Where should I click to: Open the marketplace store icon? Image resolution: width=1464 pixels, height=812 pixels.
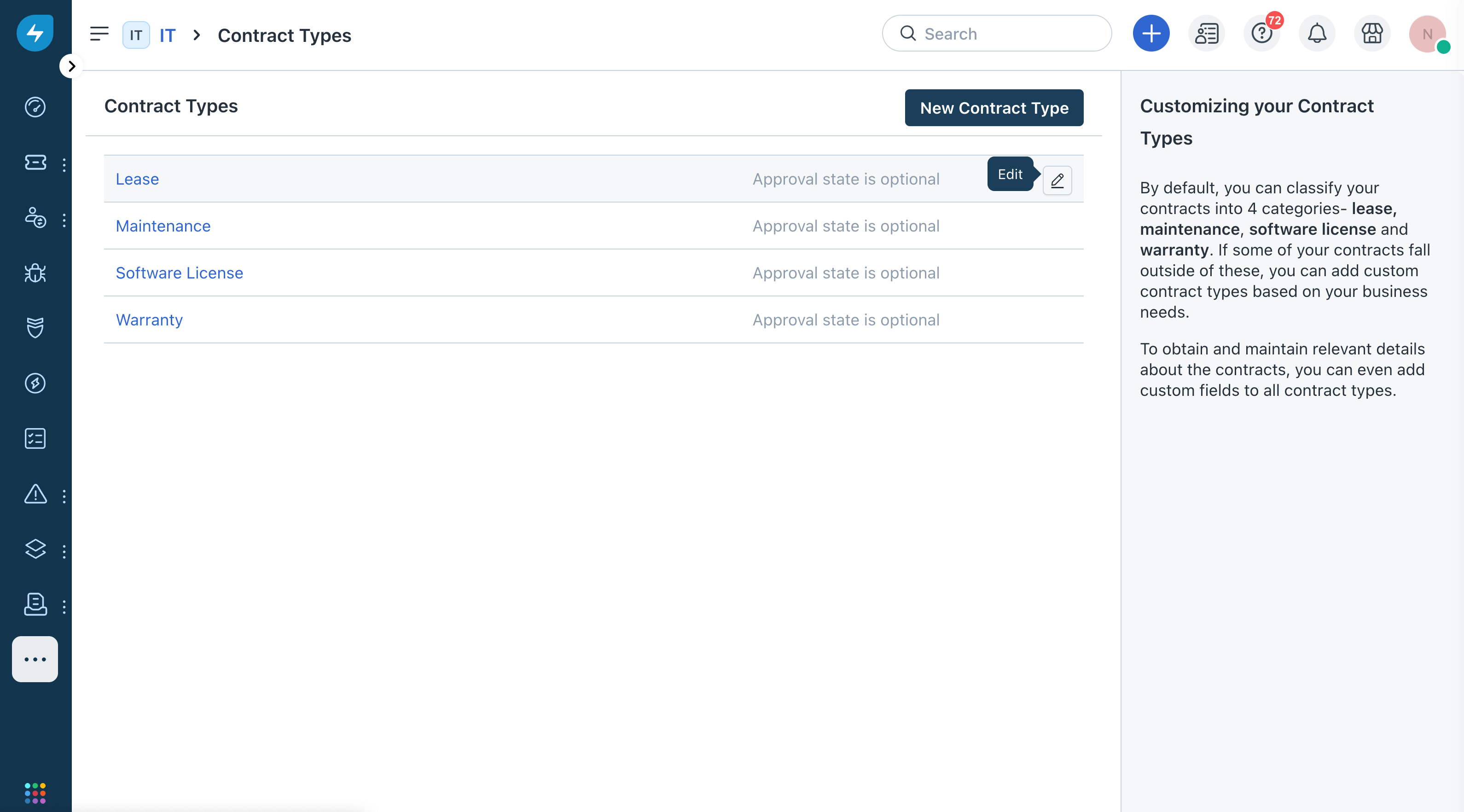coord(1372,34)
